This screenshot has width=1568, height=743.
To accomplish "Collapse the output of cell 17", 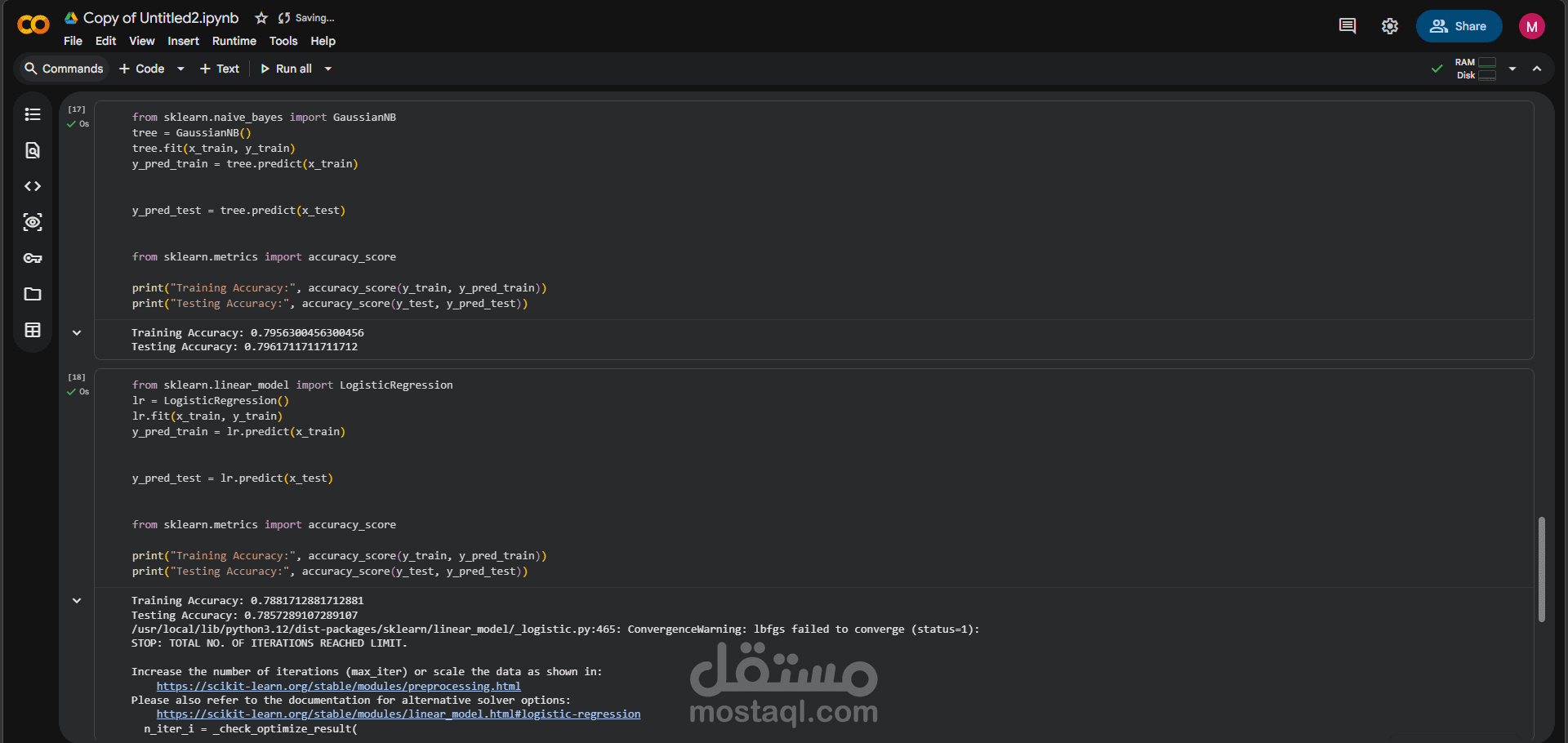I will (x=77, y=332).
